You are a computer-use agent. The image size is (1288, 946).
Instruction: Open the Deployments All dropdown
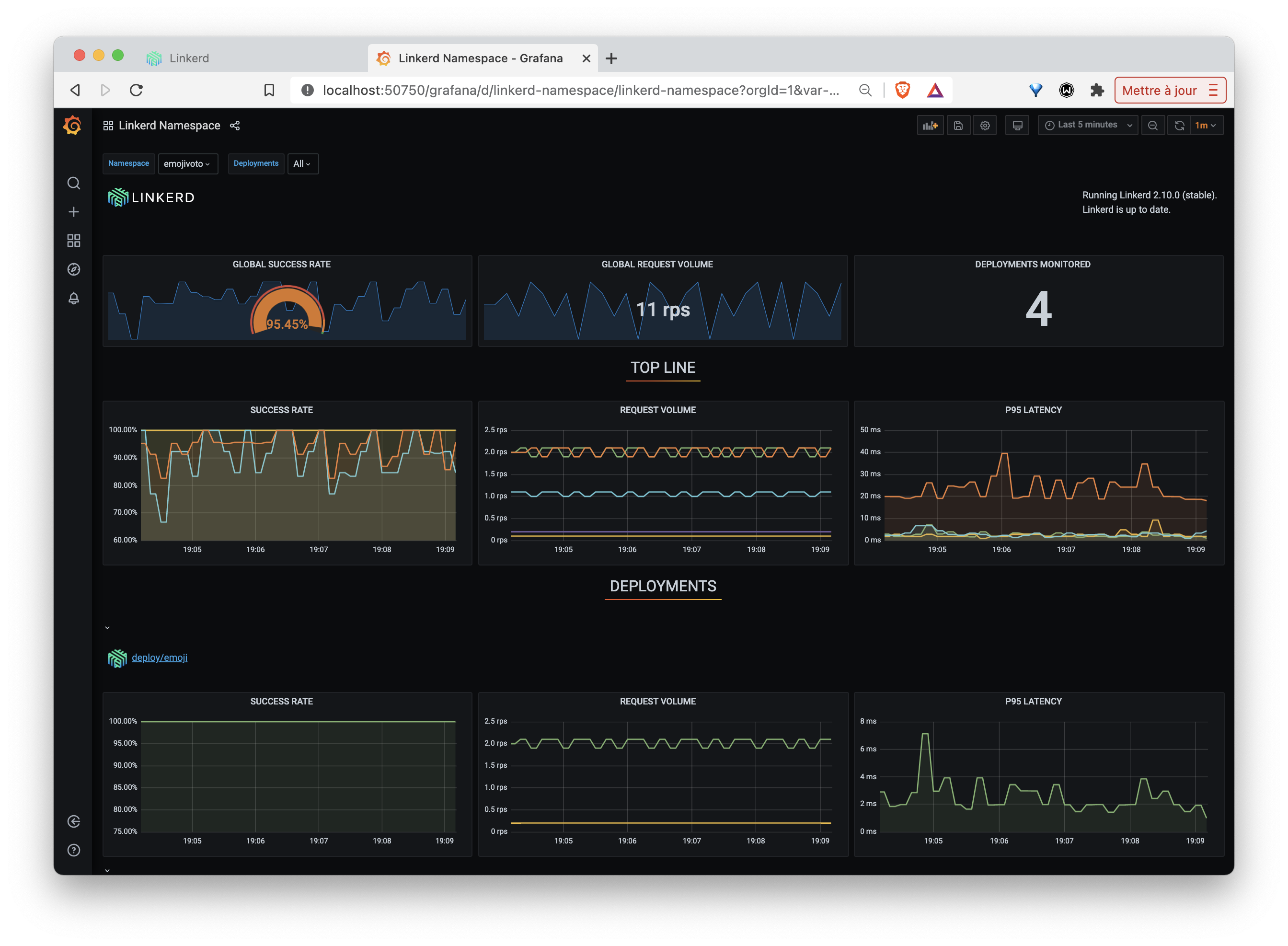coord(303,164)
